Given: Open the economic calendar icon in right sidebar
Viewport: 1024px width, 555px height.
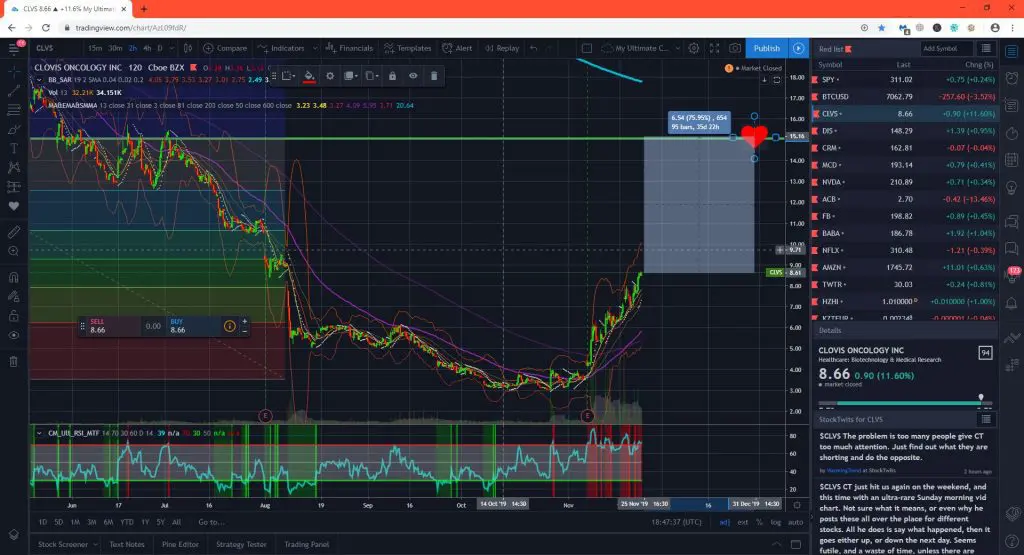Looking at the screenshot, I should [1012, 161].
